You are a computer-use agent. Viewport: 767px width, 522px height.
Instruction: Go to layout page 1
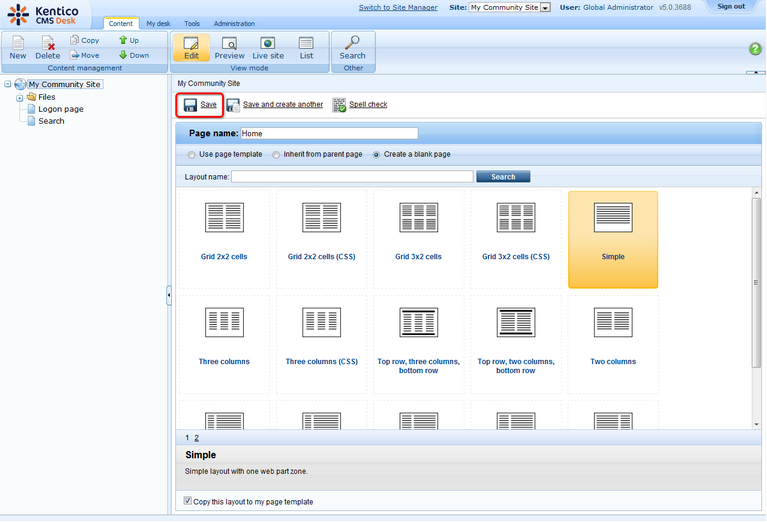[x=187, y=438]
